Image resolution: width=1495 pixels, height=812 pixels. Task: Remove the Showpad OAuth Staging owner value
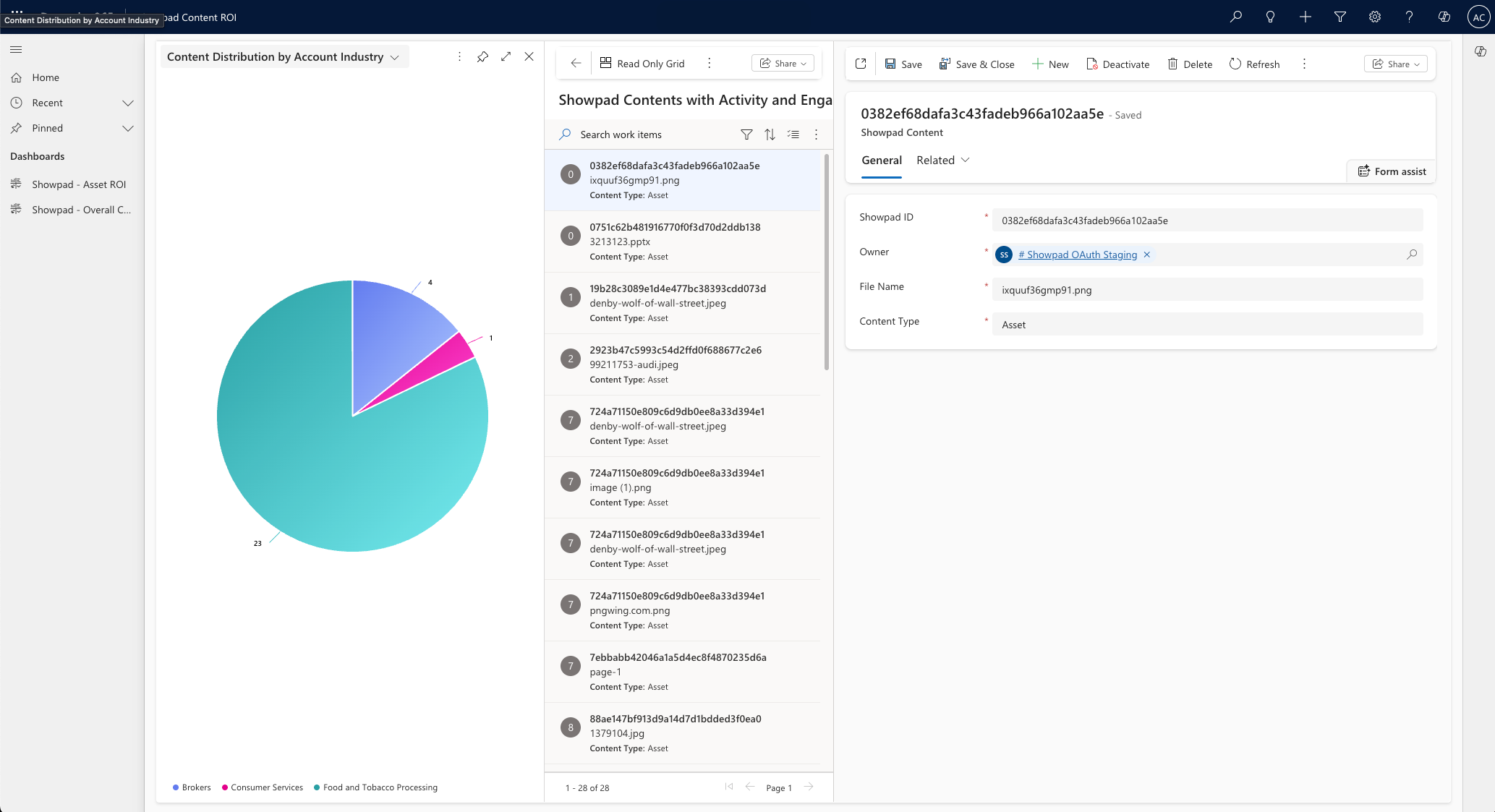(1147, 255)
